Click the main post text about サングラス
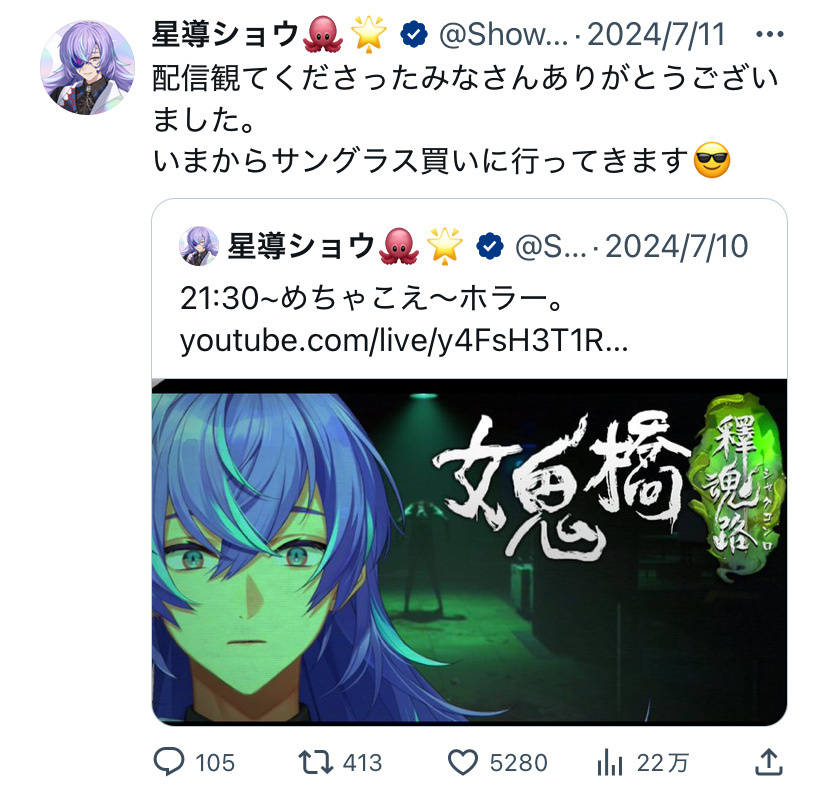This screenshot has width=828, height=796. (443, 161)
